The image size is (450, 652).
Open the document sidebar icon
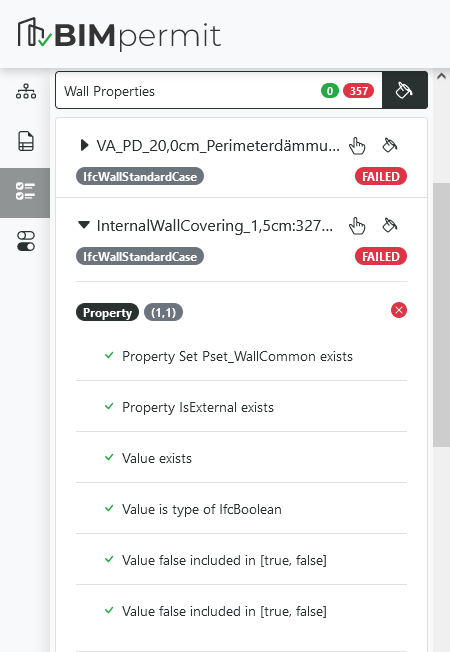pos(26,141)
